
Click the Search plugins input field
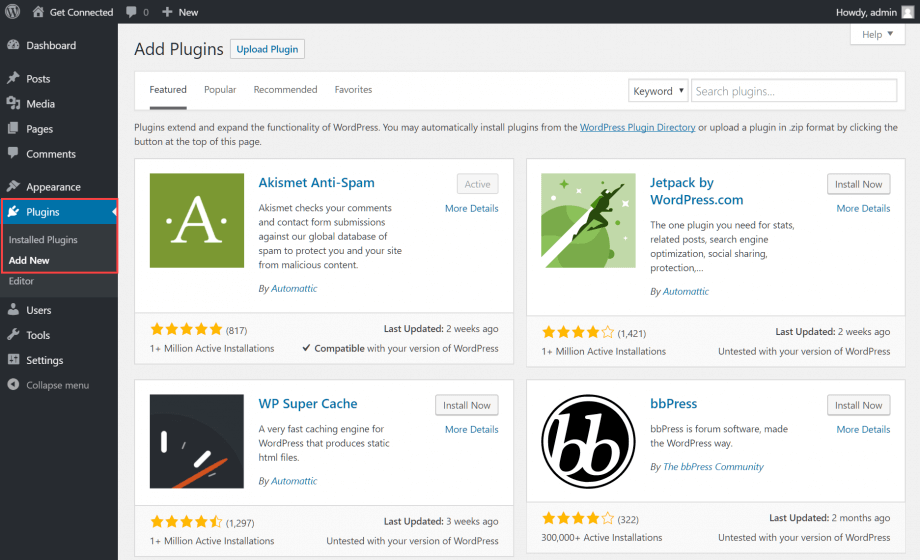pyautogui.click(x=794, y=91)
